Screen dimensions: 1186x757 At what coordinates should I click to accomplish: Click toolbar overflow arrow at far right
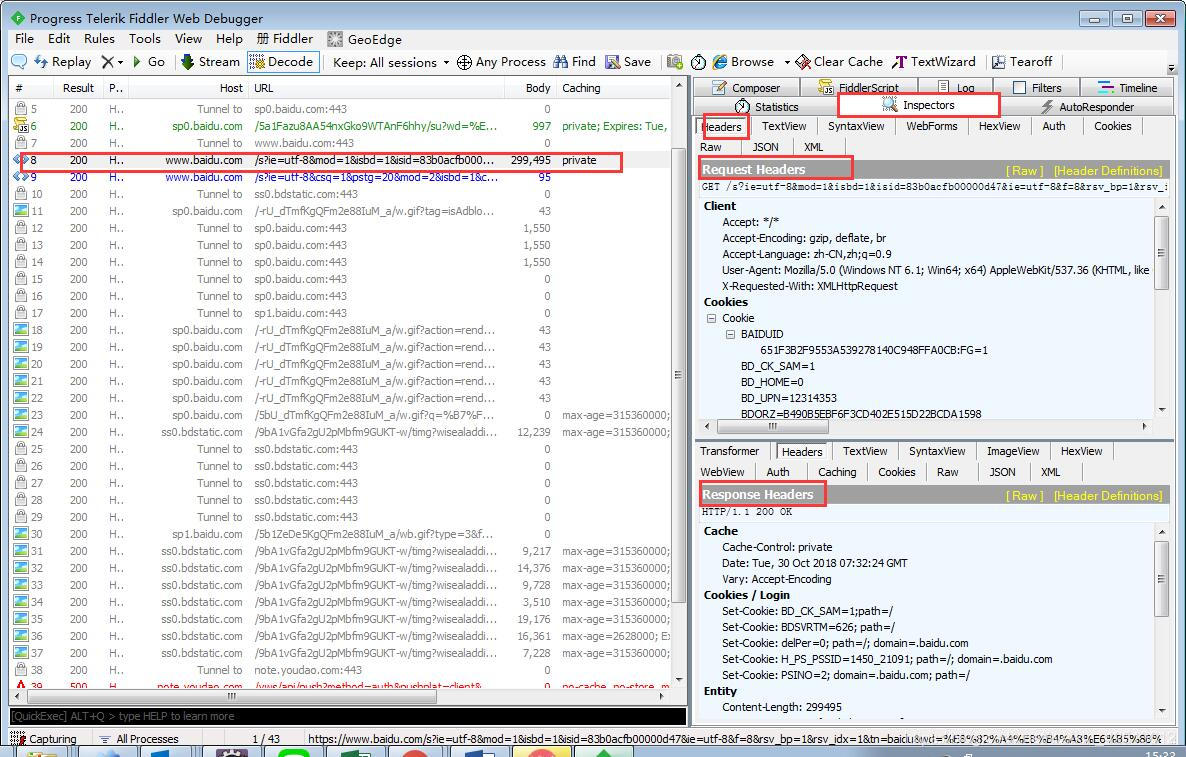click(1172, 68)
